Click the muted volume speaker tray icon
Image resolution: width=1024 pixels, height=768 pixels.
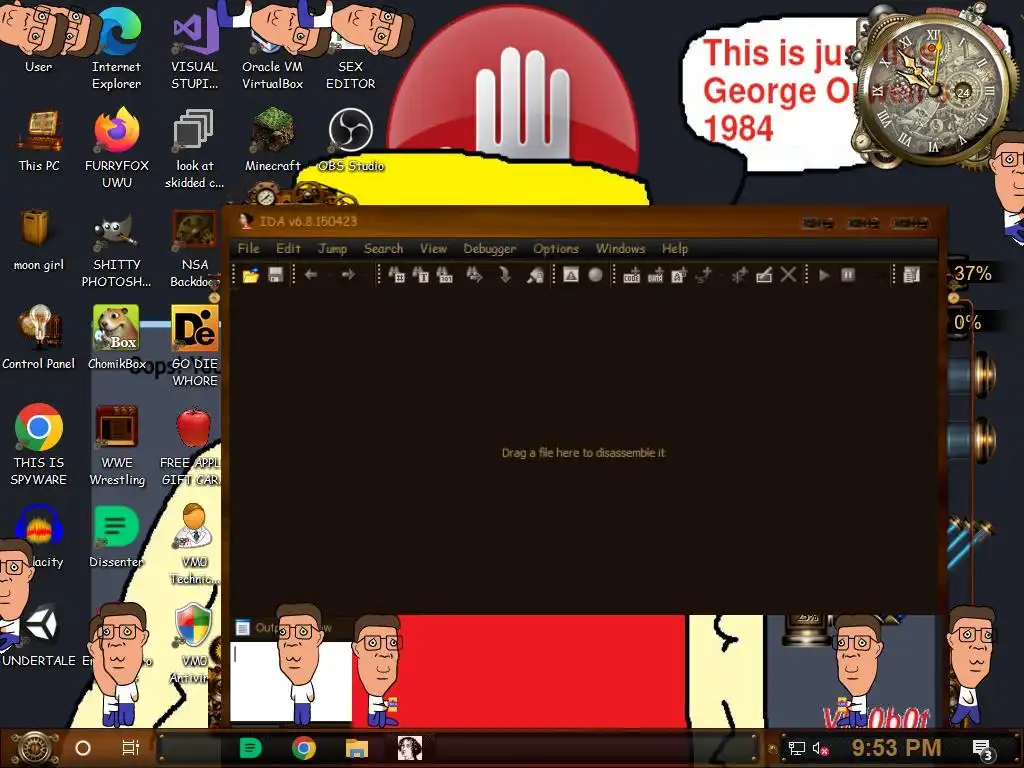pyautogui.click(x=820, y=748)
